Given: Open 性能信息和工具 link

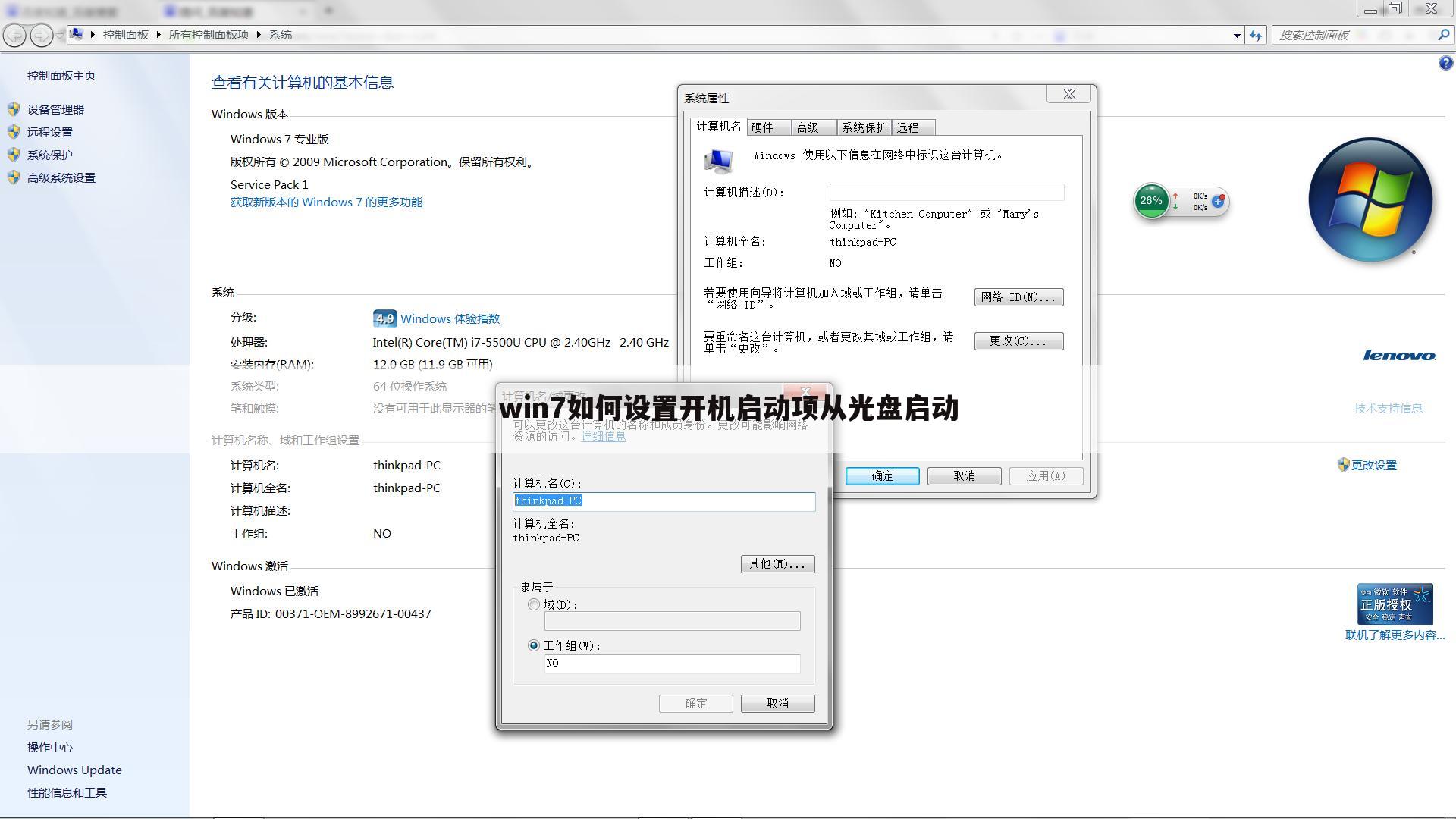Looking at the screenshot, I should 67,792.
